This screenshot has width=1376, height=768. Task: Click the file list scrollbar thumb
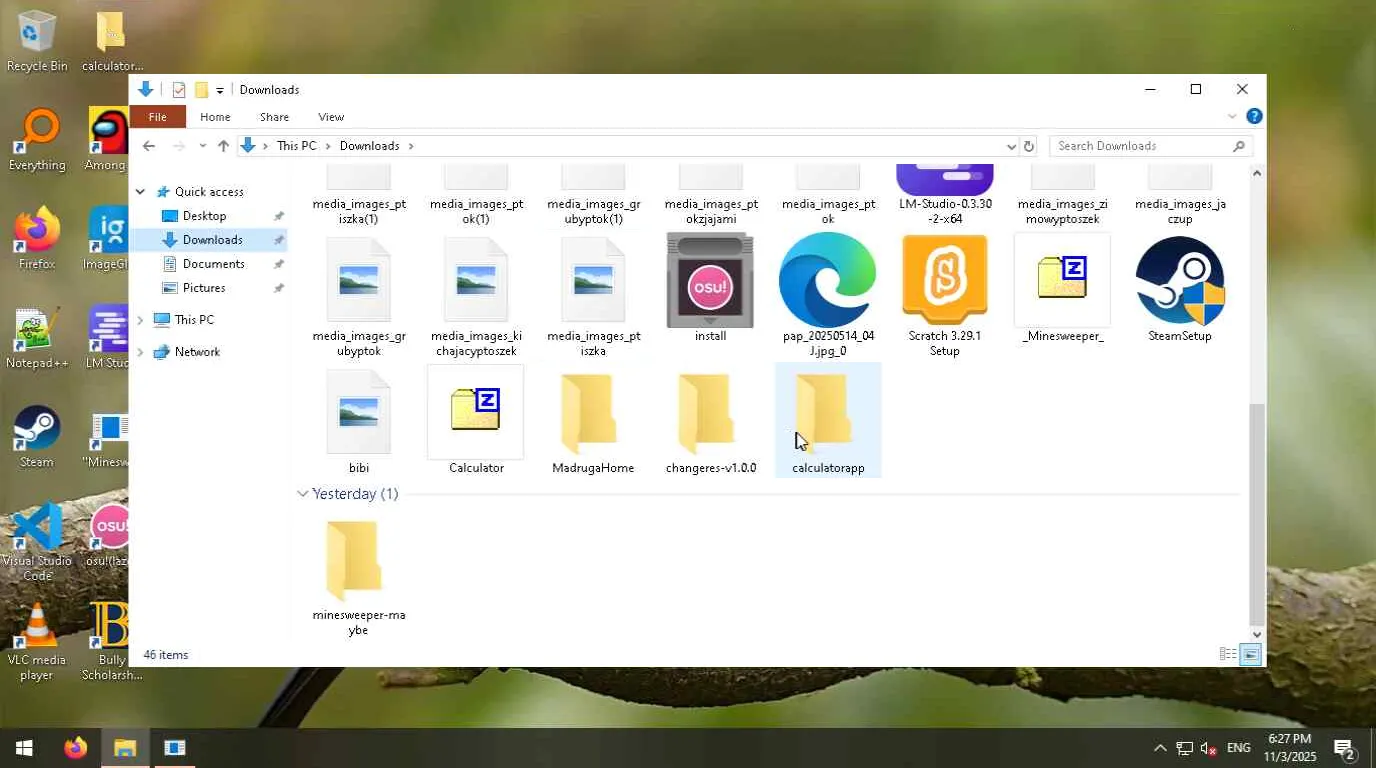[1257, 513]
